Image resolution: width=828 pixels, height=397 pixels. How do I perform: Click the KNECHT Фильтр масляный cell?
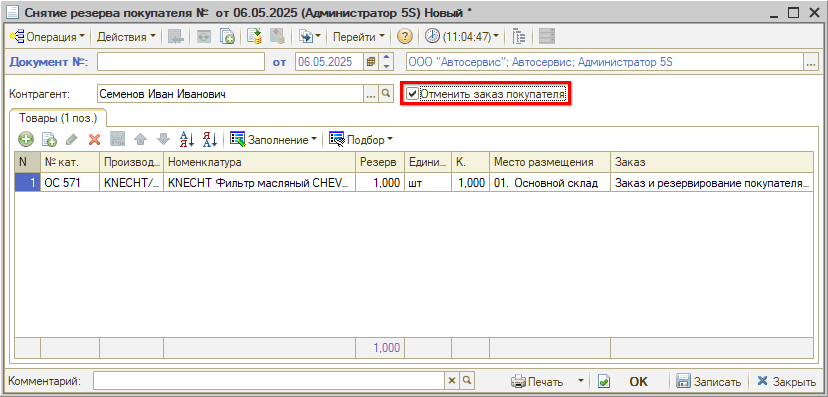point(259,183)
